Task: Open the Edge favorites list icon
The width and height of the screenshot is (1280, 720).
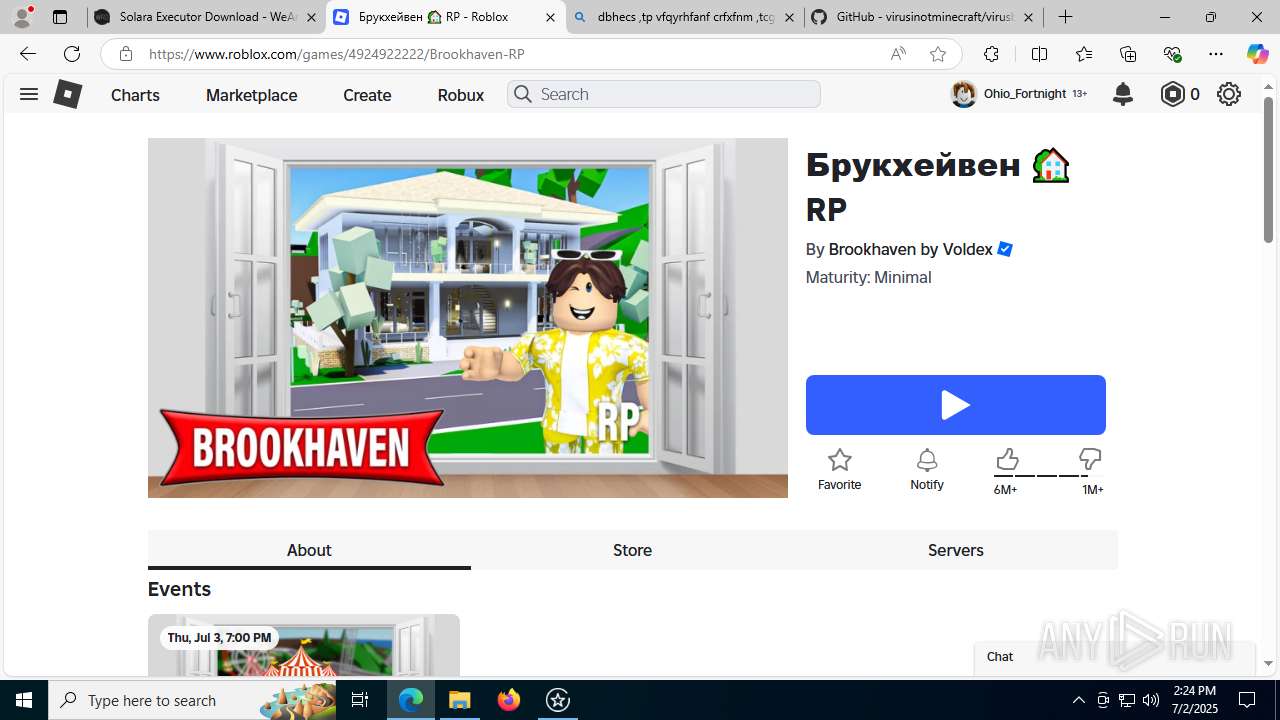Action: [x=1084, y=54]
